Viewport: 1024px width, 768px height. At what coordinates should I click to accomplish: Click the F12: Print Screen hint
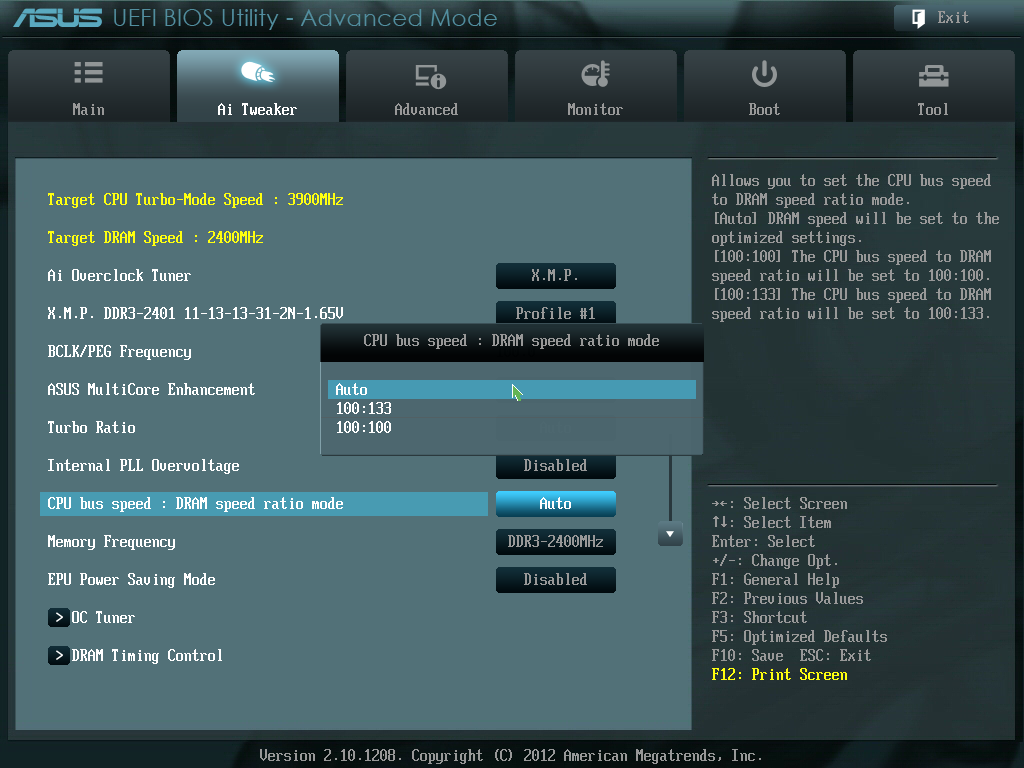click(x=779, y=675)
